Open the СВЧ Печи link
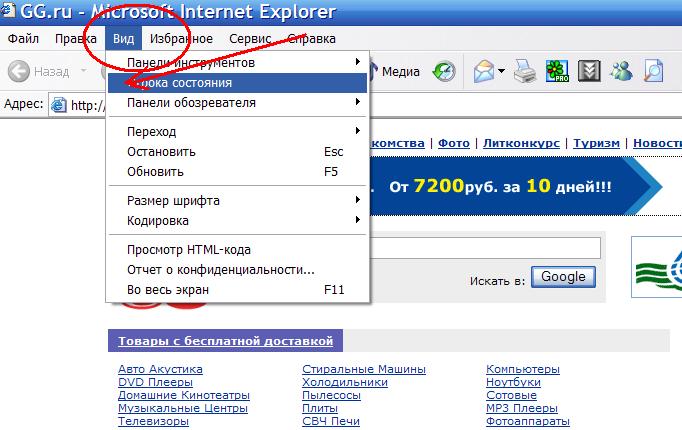This screenshot has width=682, height=430. (x=331, y=421)
